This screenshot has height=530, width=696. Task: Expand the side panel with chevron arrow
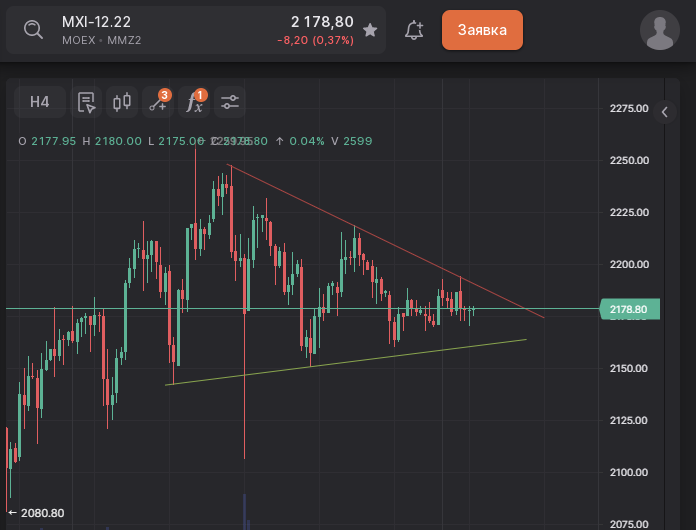666,113
